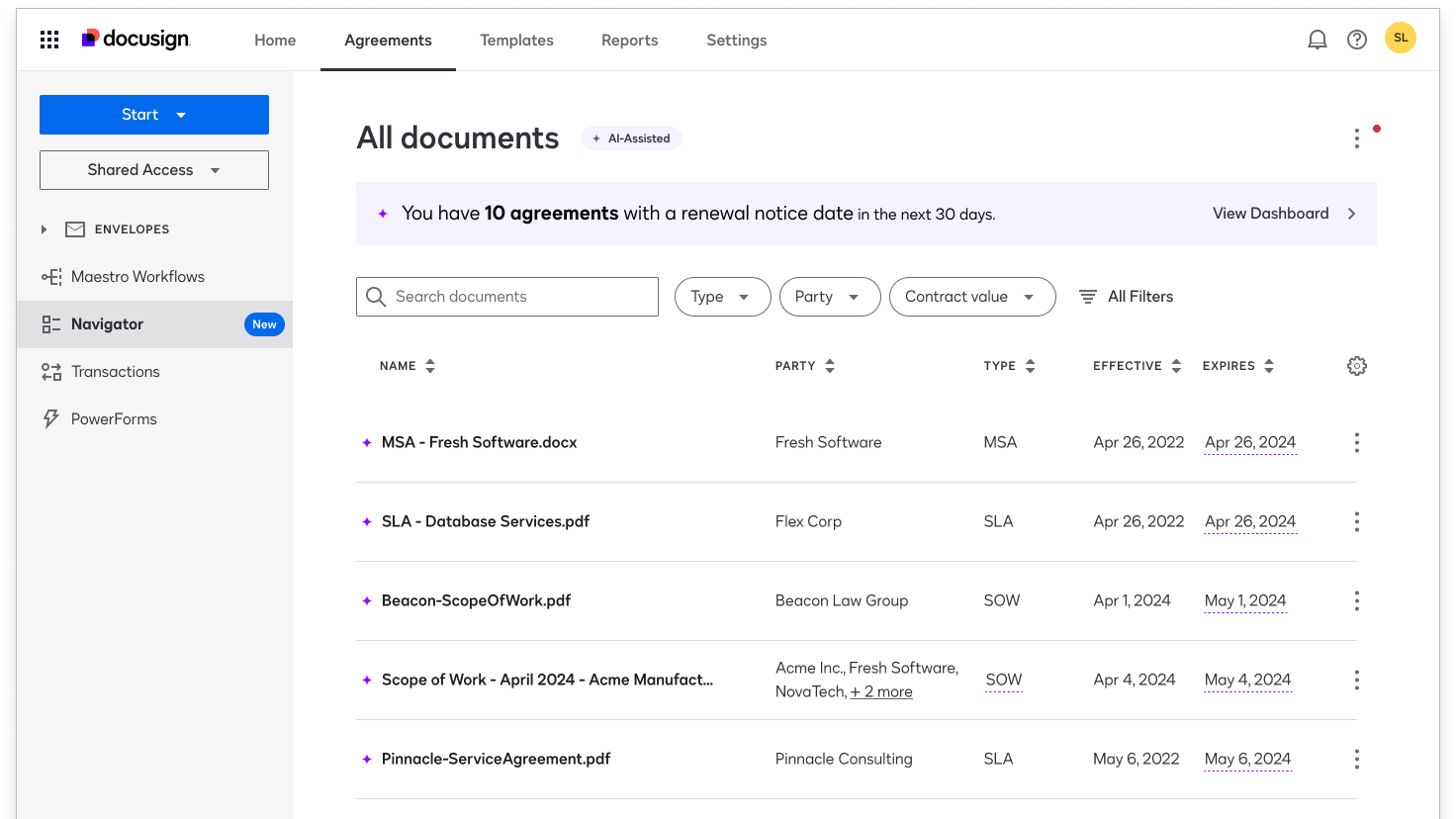Open the Contract value filter dropdown
Image resolution: width=1456 pixels, height=819 pixels.
[x=971, y=297]
